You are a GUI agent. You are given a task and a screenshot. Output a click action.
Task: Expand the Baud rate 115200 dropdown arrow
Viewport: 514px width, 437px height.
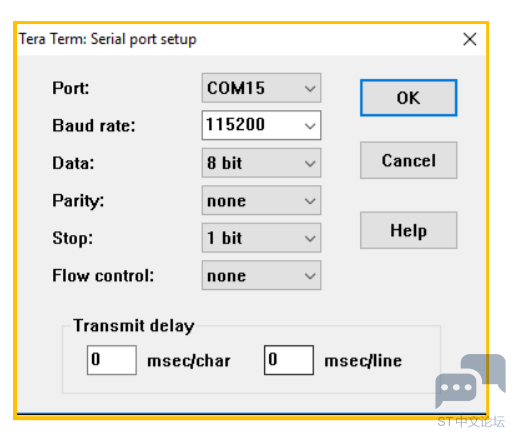pos(310,126)
